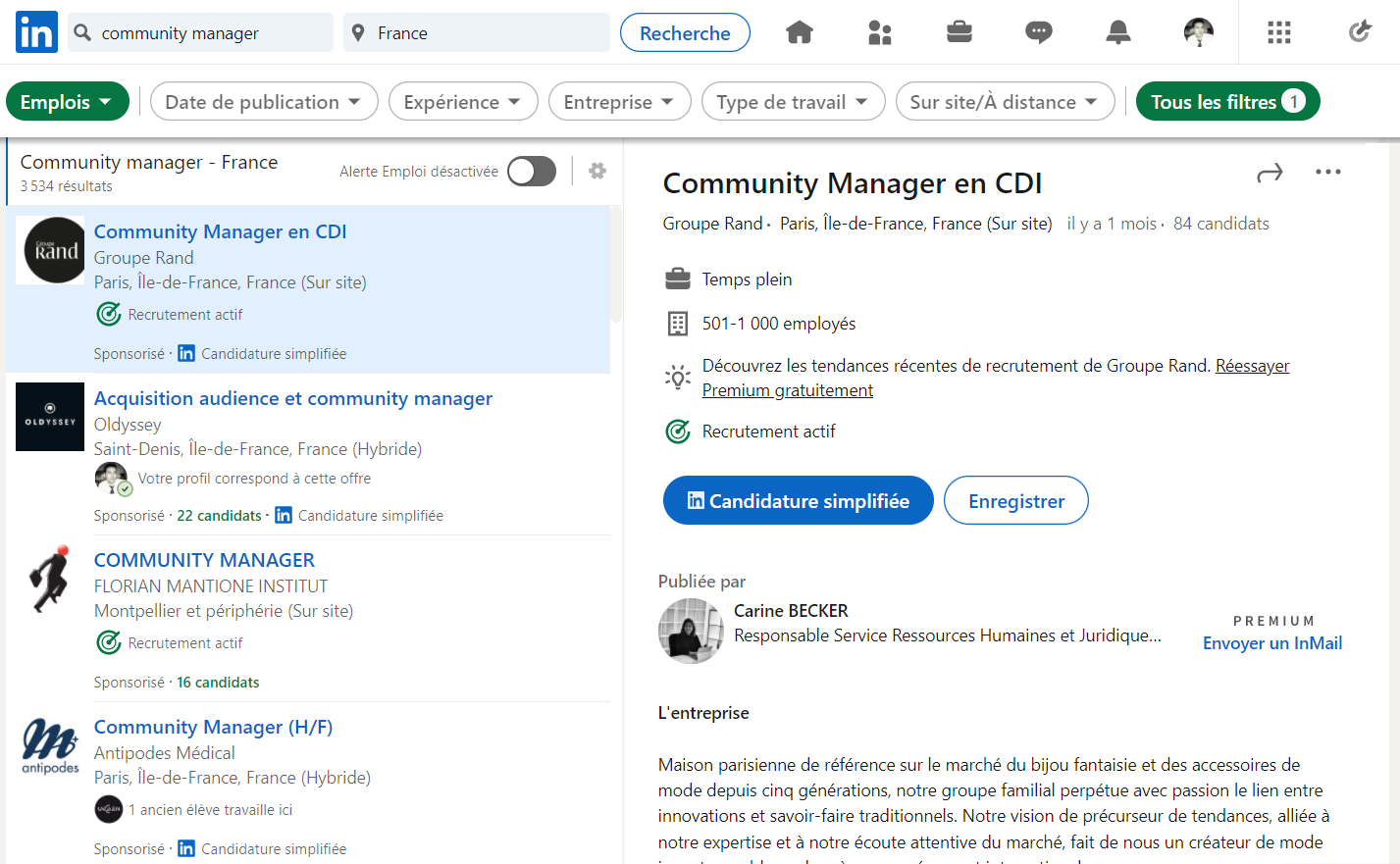Open the Jobs briefcase icon
Image resolution: width=1400 pixels, height=864 pixels.
pos(959,32)
